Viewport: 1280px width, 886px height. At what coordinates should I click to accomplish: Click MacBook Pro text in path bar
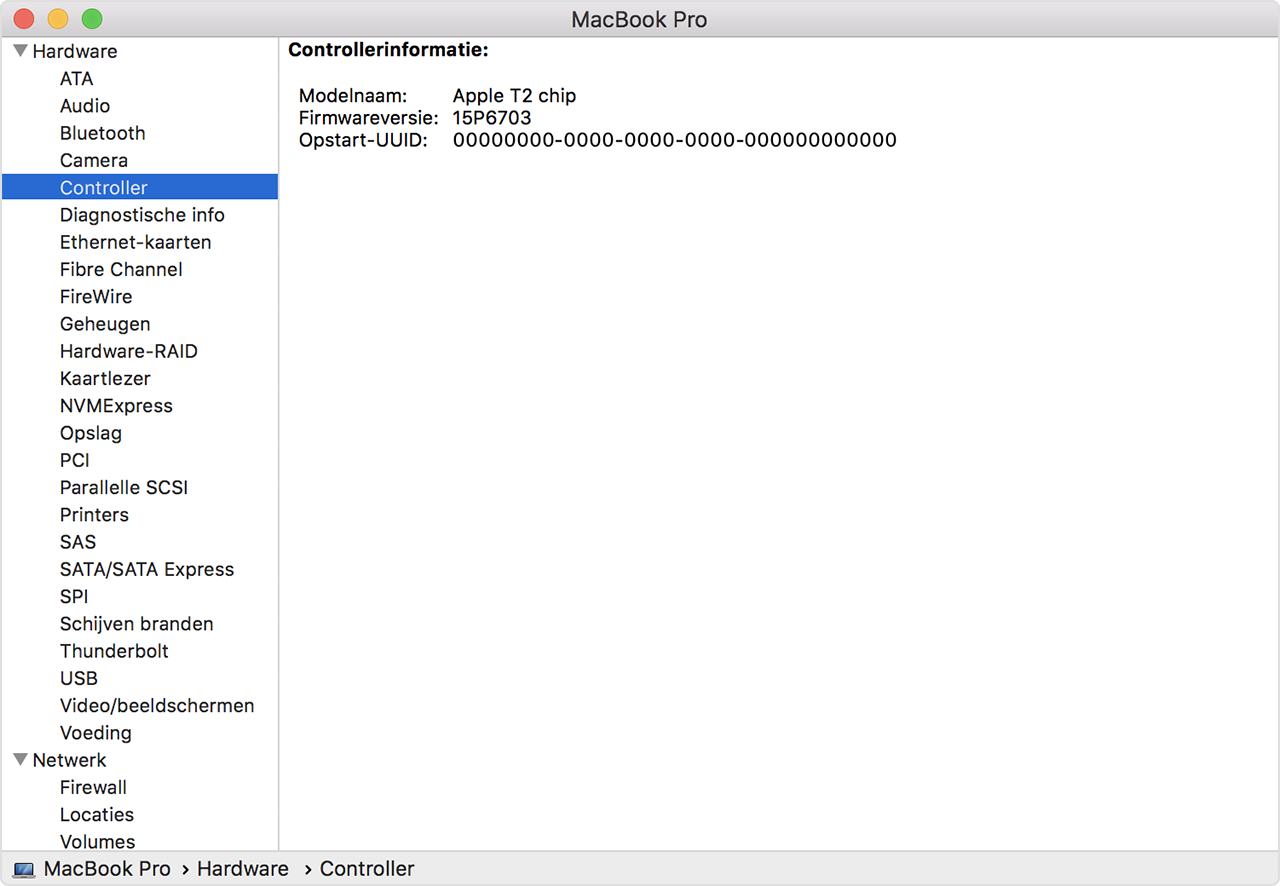107,870
